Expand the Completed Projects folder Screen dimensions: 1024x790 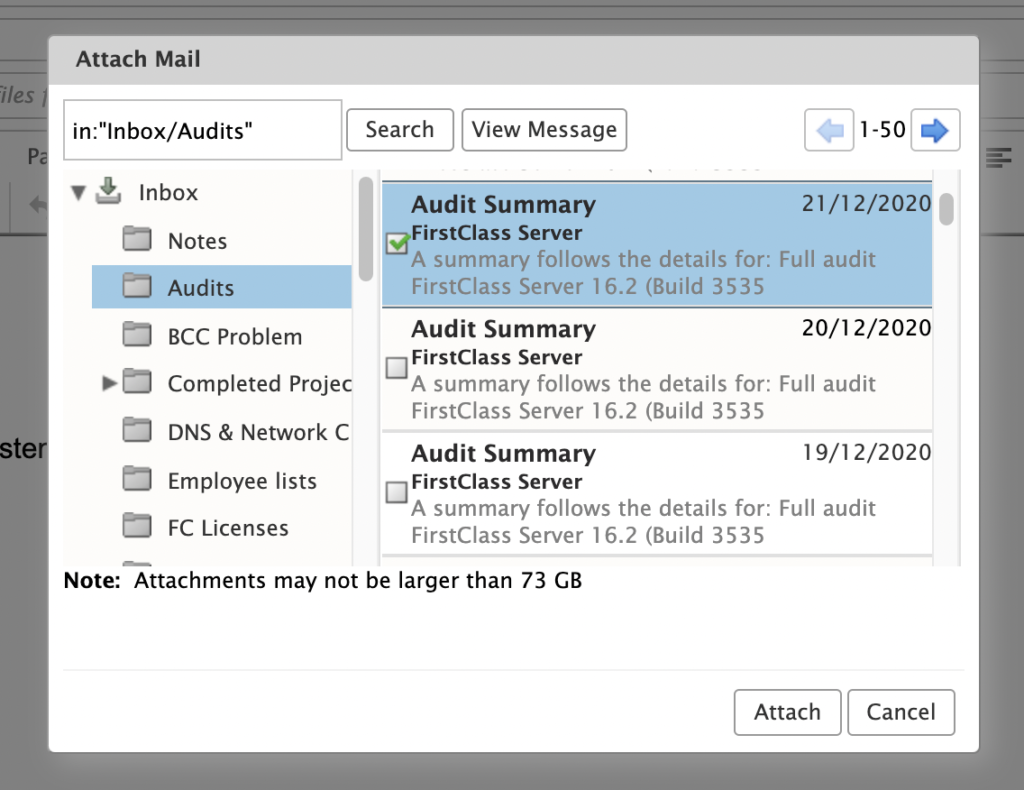pos(109,383)
